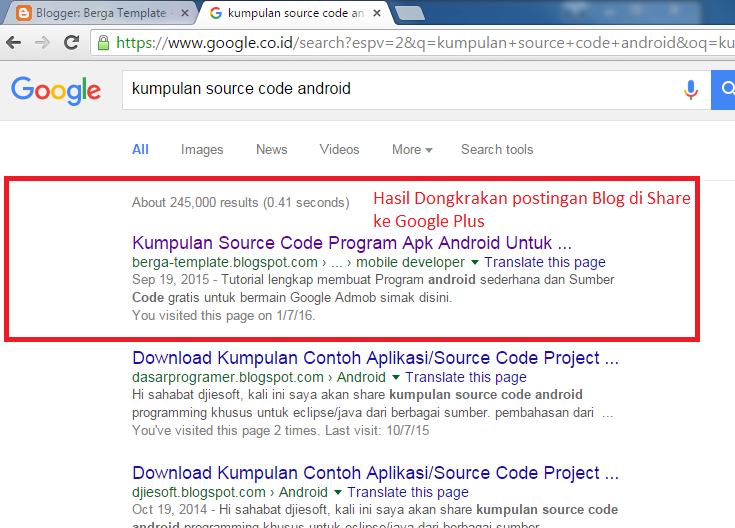Click You've visited this page 2 times text
The width and height of the screenshot is (735, 528).
280,430
